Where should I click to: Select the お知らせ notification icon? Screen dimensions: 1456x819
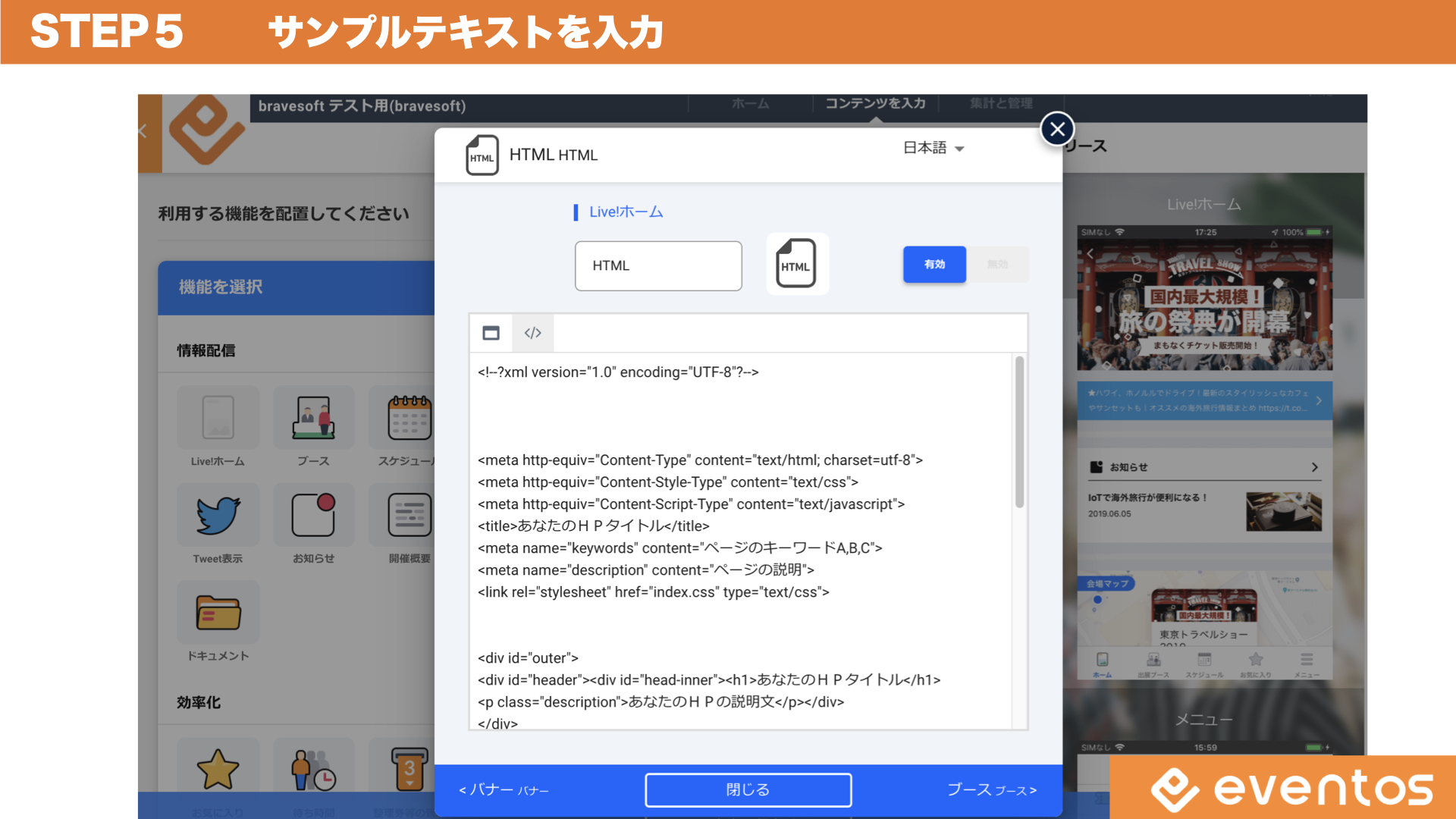tap(314, 515)
